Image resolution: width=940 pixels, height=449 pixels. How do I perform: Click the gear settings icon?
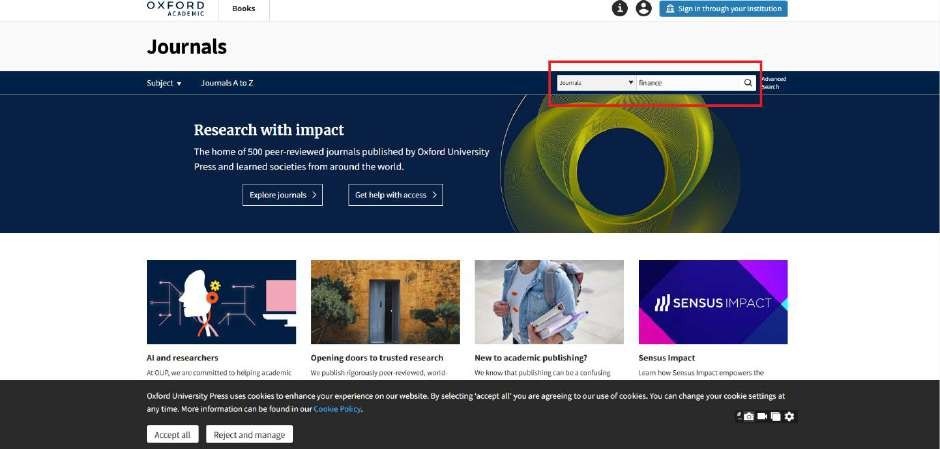point(789,416)
